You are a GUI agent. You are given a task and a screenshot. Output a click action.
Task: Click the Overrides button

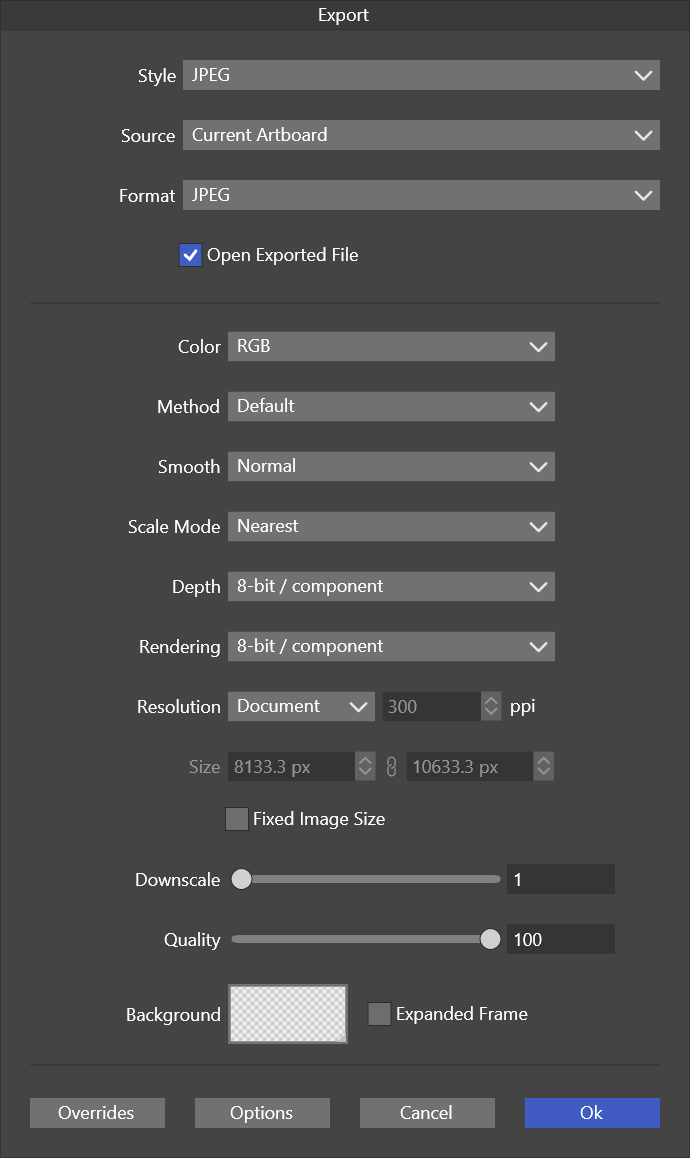(98, 1113)
